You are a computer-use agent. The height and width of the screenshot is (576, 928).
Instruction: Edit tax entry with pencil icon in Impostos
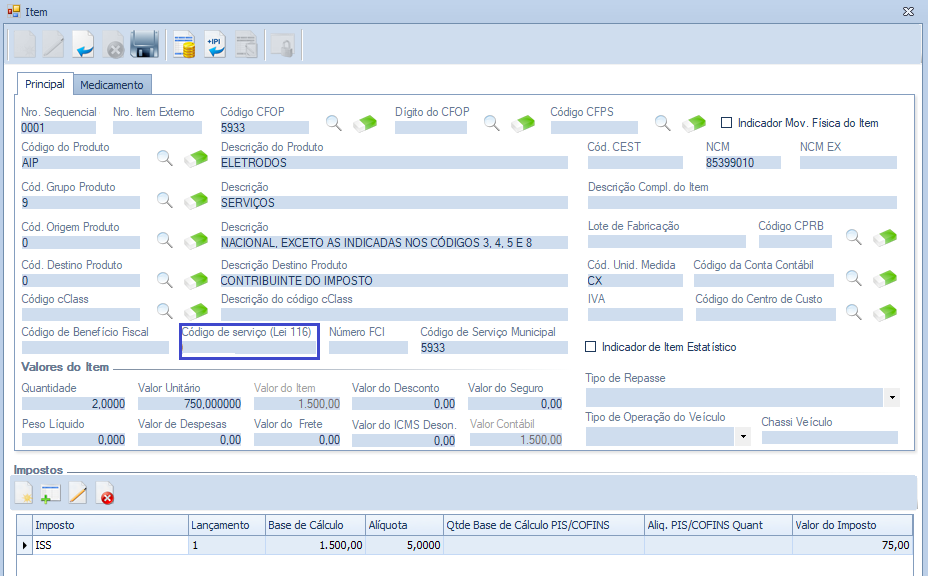tap(77, 493)
